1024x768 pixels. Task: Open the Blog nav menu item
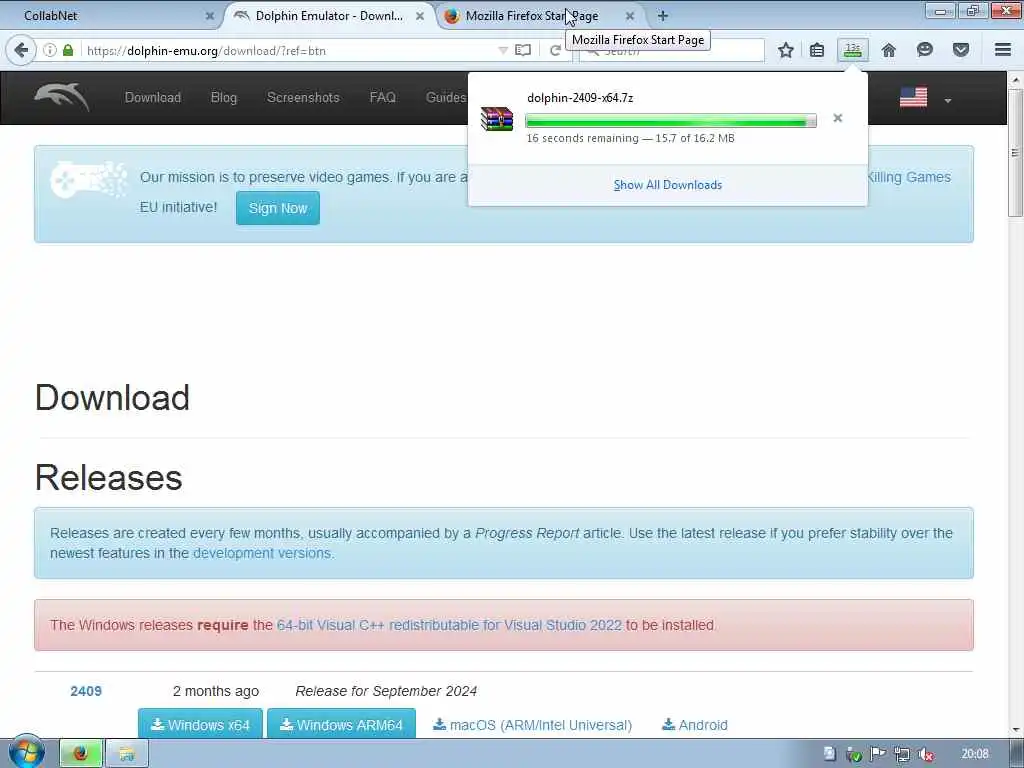click(x=223, y=97)
